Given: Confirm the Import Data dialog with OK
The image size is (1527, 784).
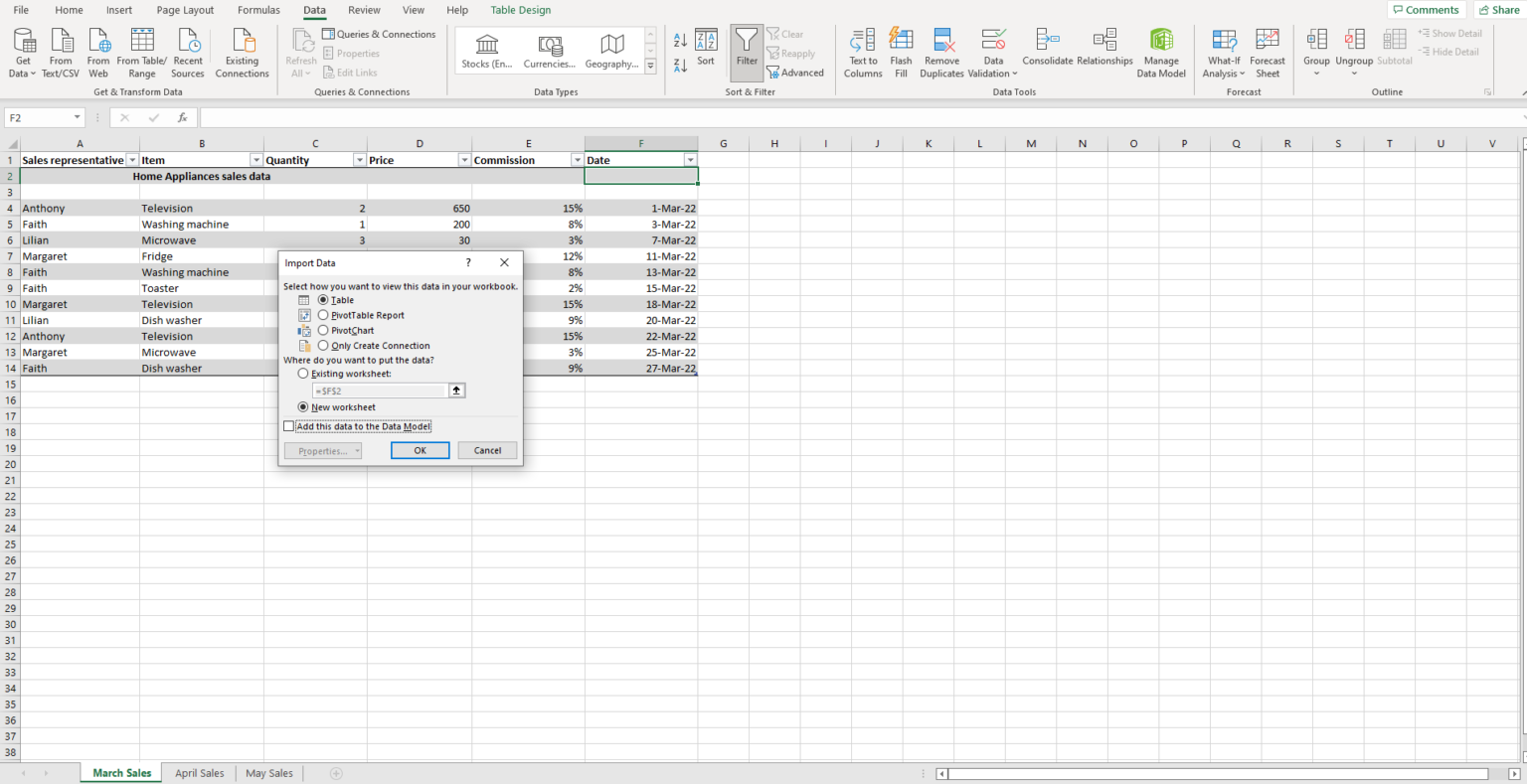Looking at the screenshot, I should (420, 449).
